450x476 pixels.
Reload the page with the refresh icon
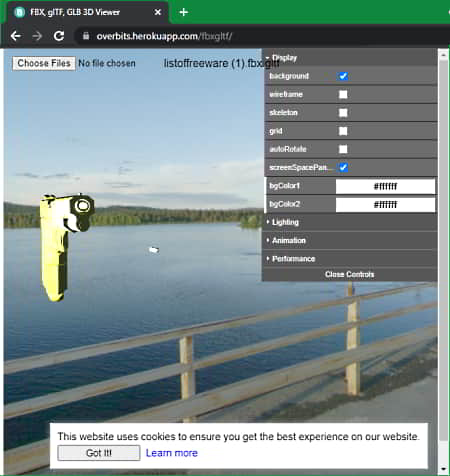click(x=59, y=36)
